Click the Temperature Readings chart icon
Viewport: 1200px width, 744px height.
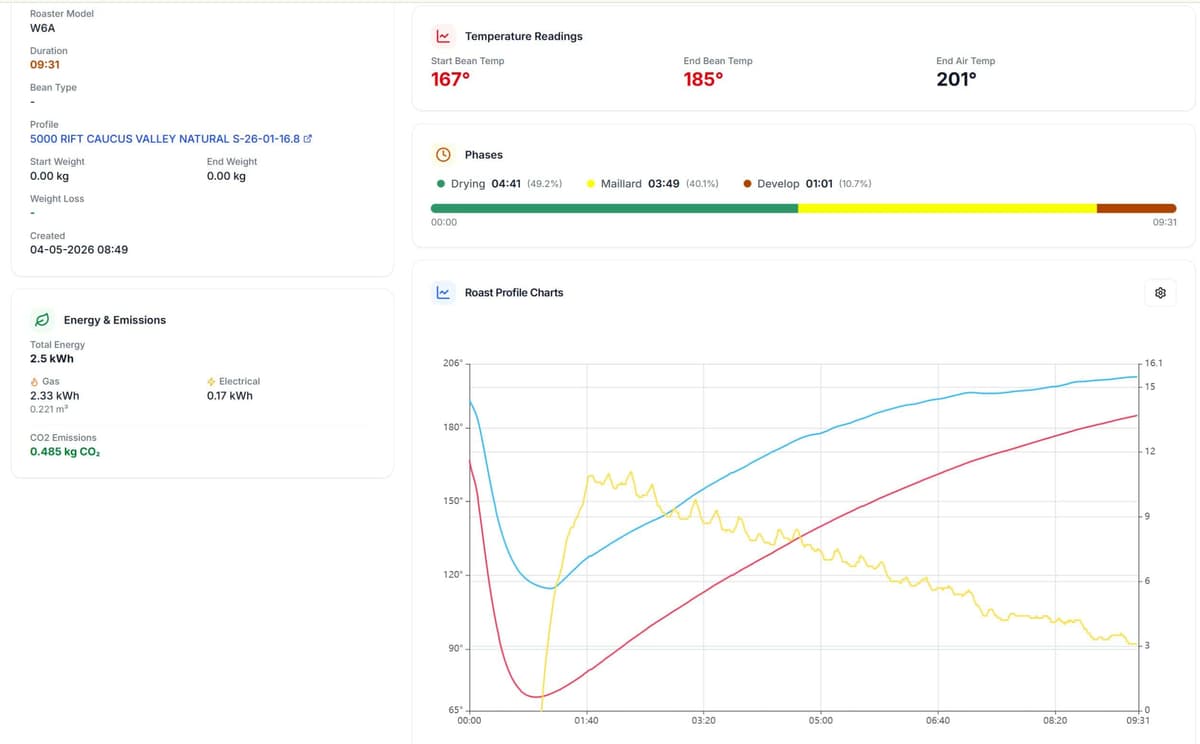pyautogui.click(x=443, y=36)
